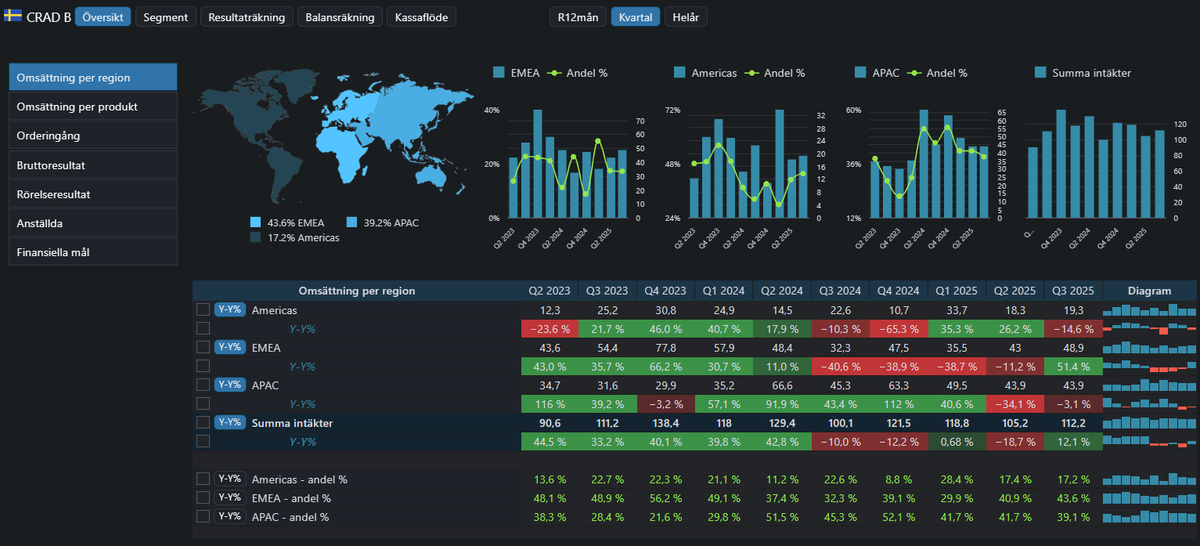Viewport: 1200px width, 546px height.
Task: Click the Omsättning per region table header
Action: (x=357, y=291)
